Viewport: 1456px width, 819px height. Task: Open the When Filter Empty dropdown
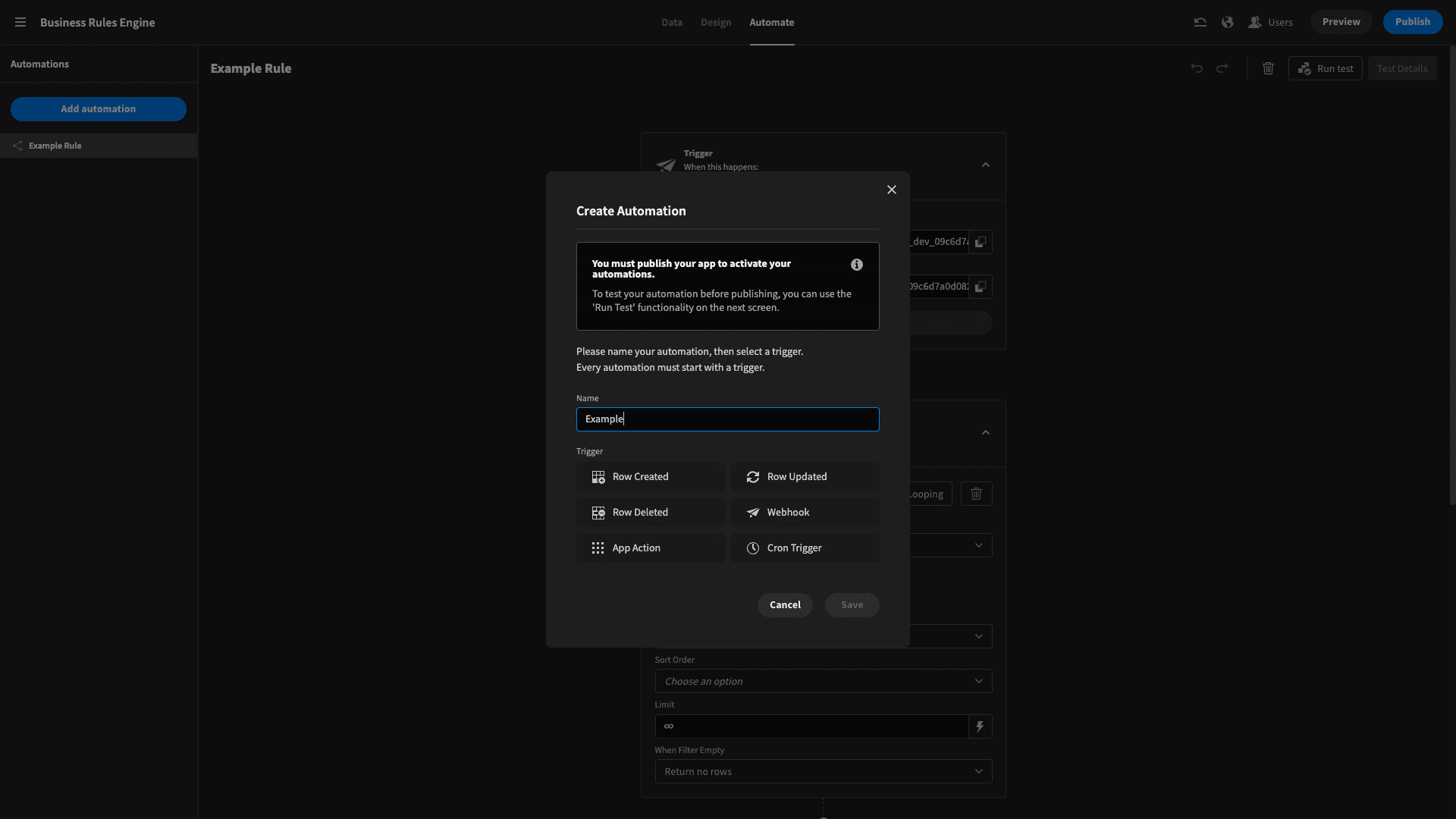(x=824, y=771)
